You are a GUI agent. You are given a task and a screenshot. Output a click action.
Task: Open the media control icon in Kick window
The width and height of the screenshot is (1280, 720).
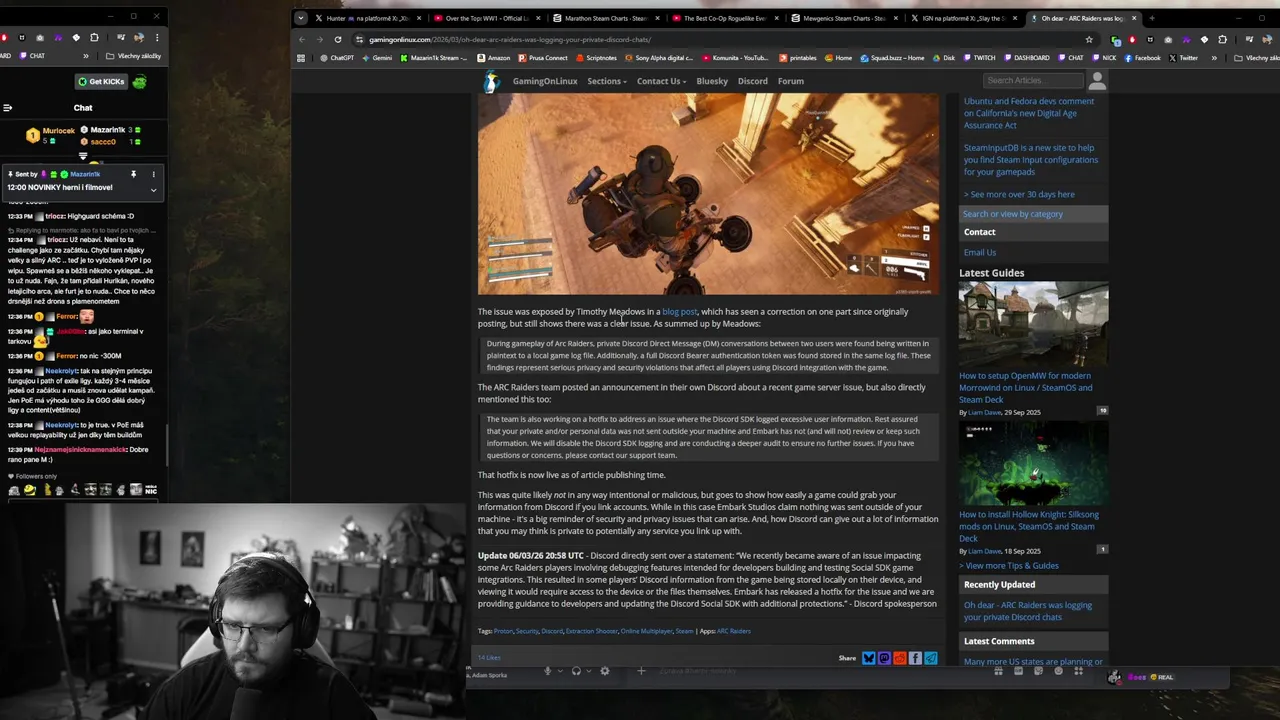(x=119, y=38)
